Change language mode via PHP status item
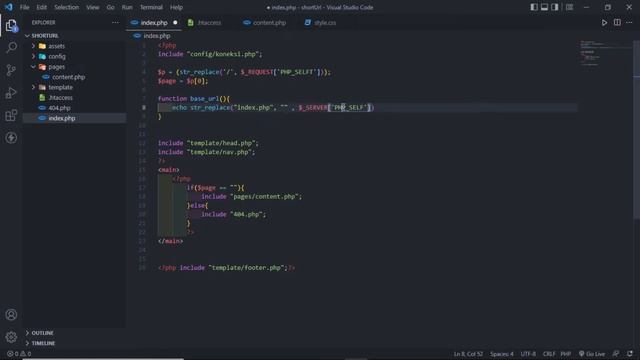 coord(565,354)
